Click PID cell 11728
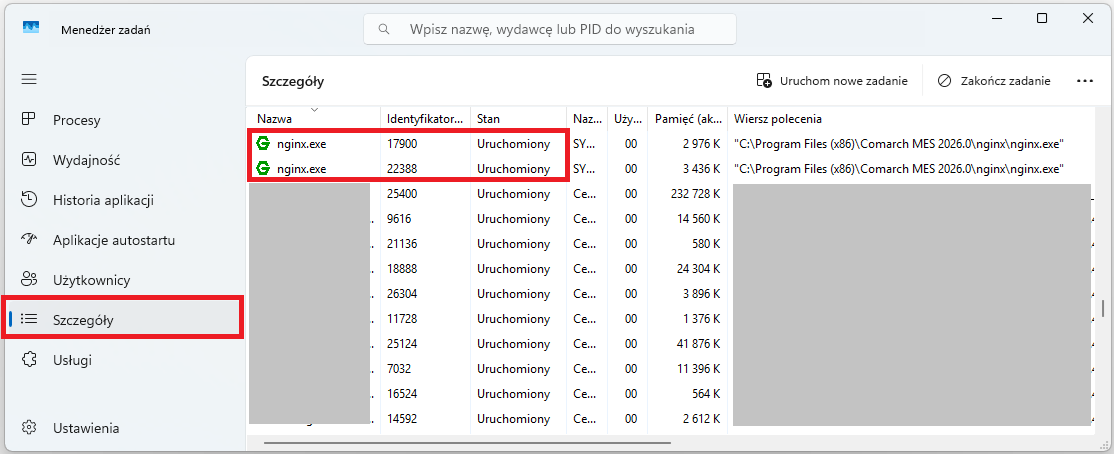 (x=402, y=320)
